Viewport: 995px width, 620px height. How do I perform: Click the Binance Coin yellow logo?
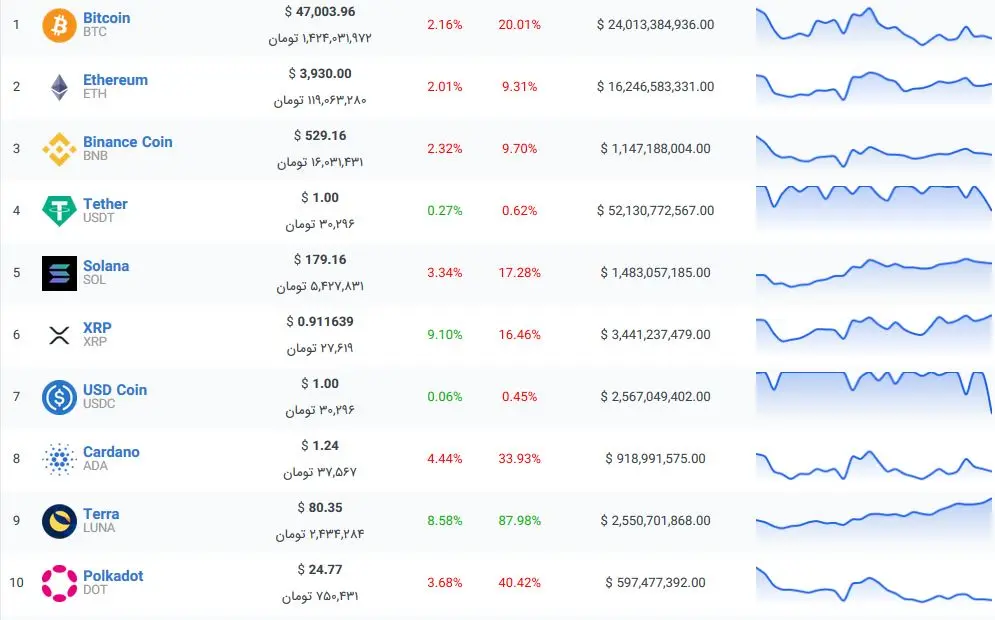coord(59,149)
